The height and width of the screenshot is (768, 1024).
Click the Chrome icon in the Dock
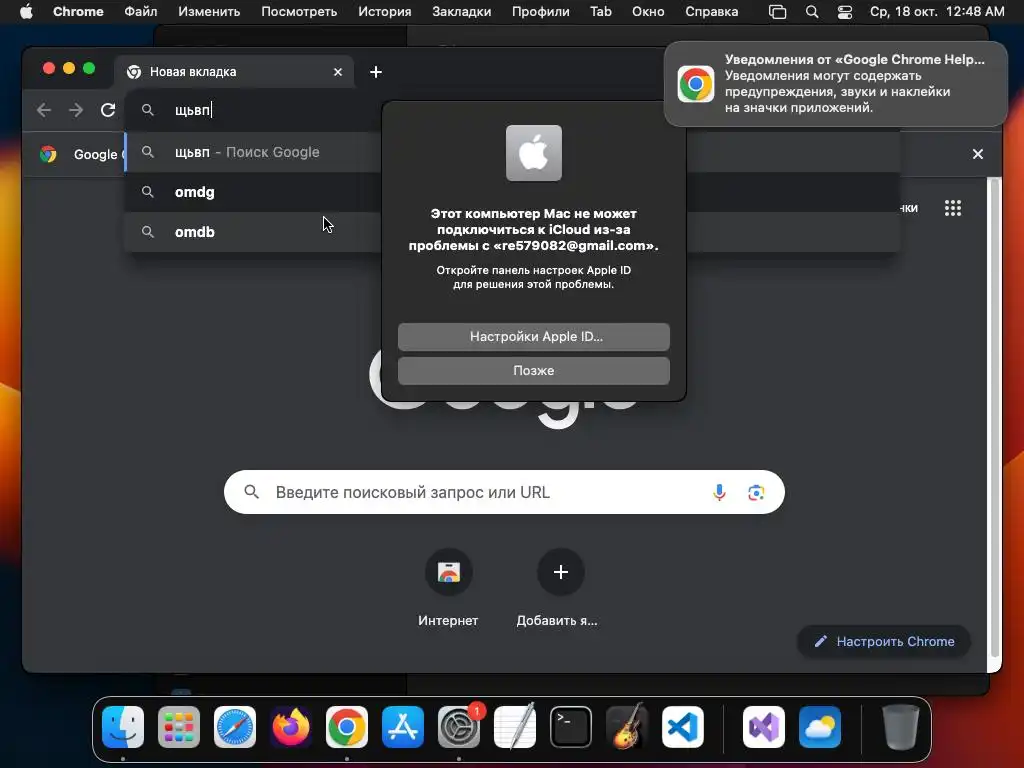click(347, 727)
